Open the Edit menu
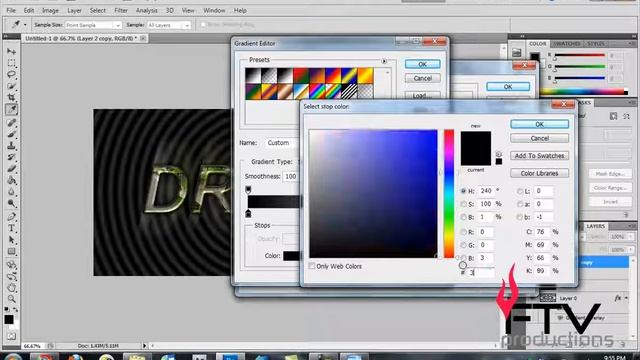The width and height of the screenshot is (640, 360). (29, 10)
